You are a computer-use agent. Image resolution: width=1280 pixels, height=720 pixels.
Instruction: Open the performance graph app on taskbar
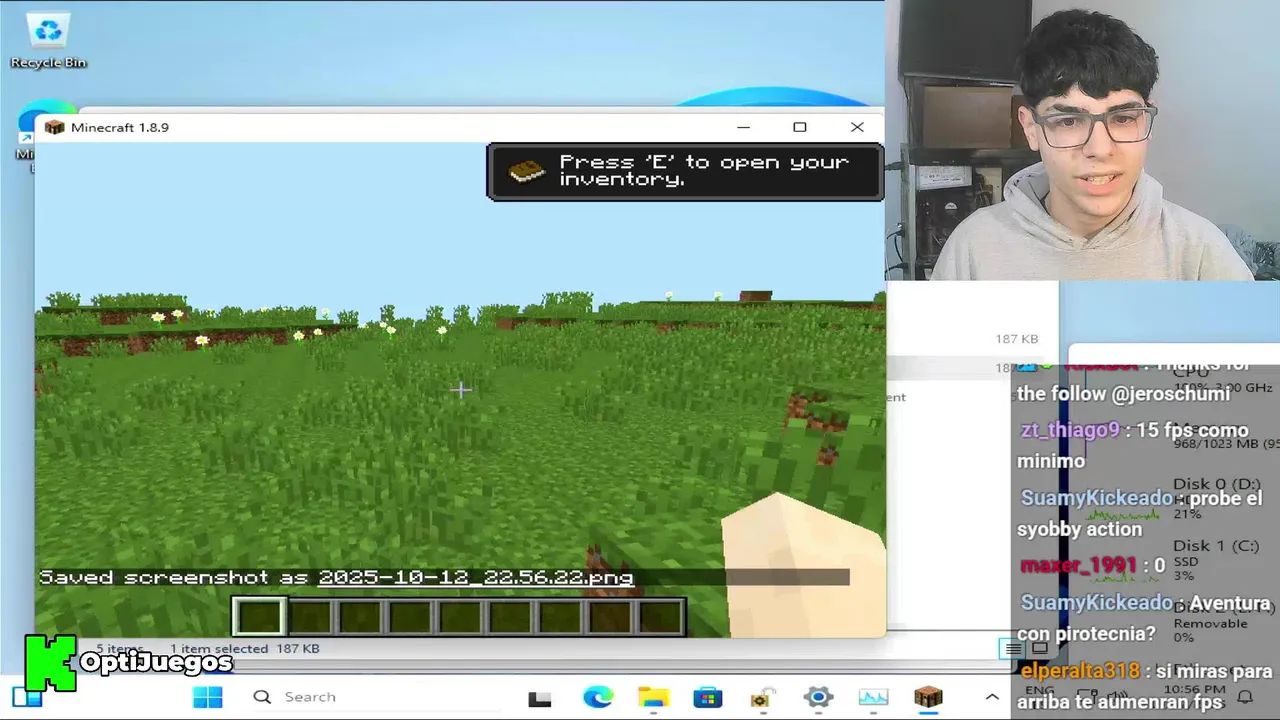coord(873,697)
